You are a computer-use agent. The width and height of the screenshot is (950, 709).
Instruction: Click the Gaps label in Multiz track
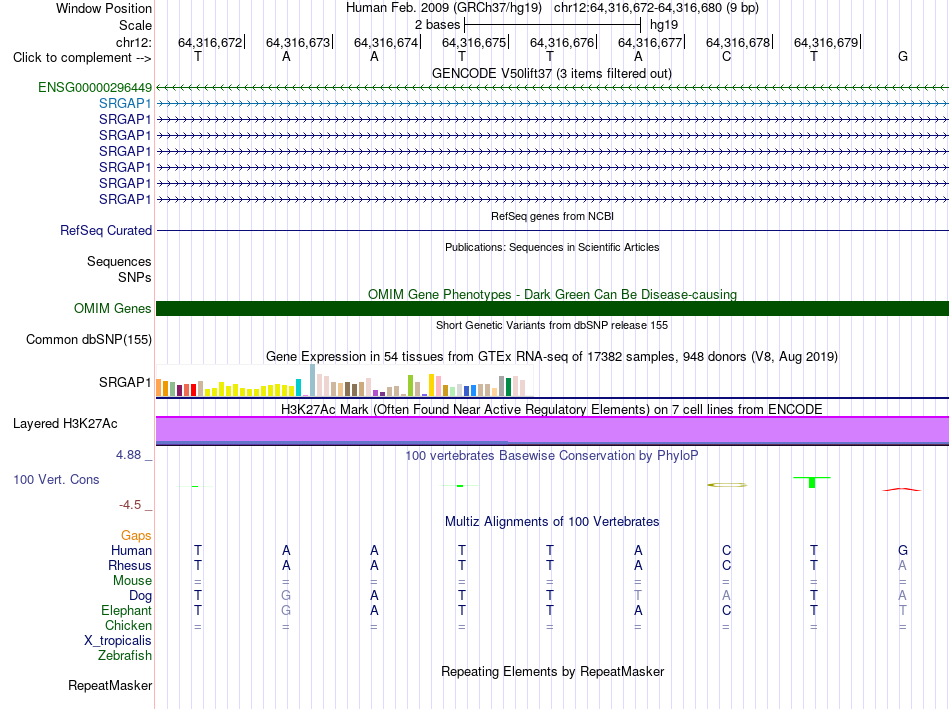(136, 536)
